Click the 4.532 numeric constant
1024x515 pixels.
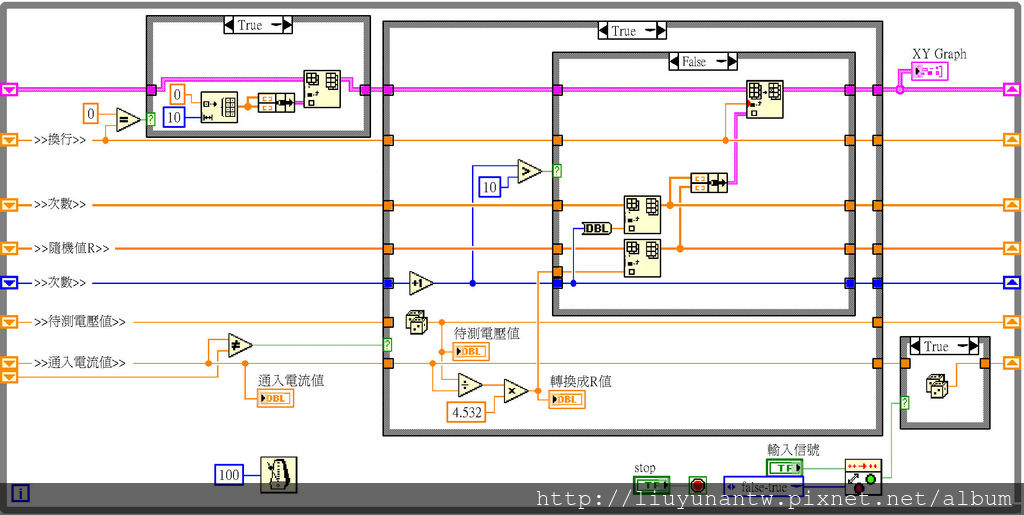coord(466,412)
